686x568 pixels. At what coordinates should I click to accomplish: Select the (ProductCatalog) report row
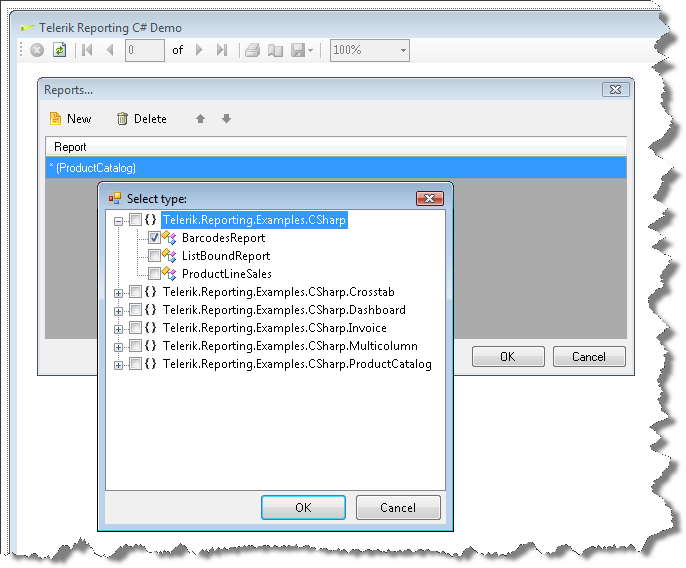pyautogui.click(x=336, y=168)
